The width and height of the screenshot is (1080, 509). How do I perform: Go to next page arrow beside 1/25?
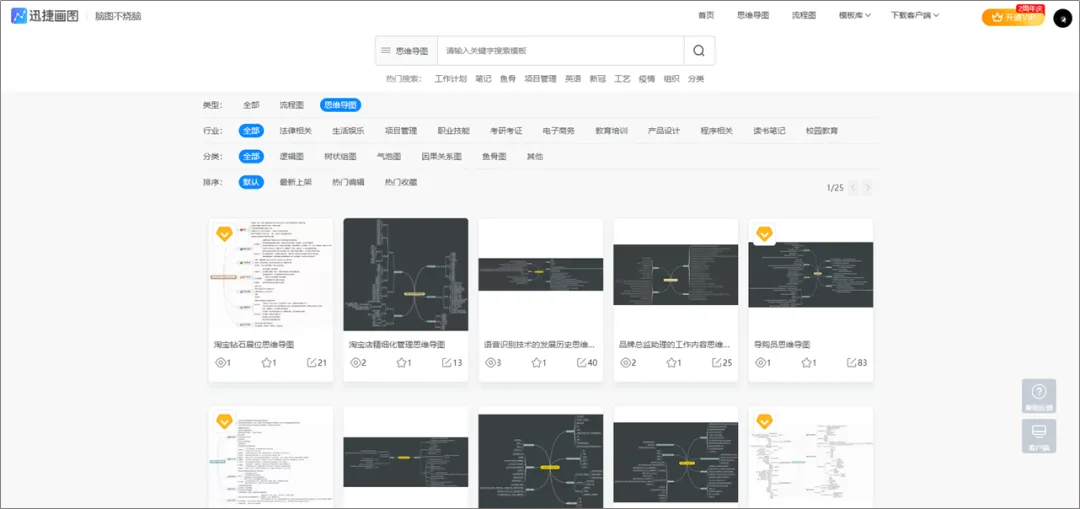(x=868, y=187)
